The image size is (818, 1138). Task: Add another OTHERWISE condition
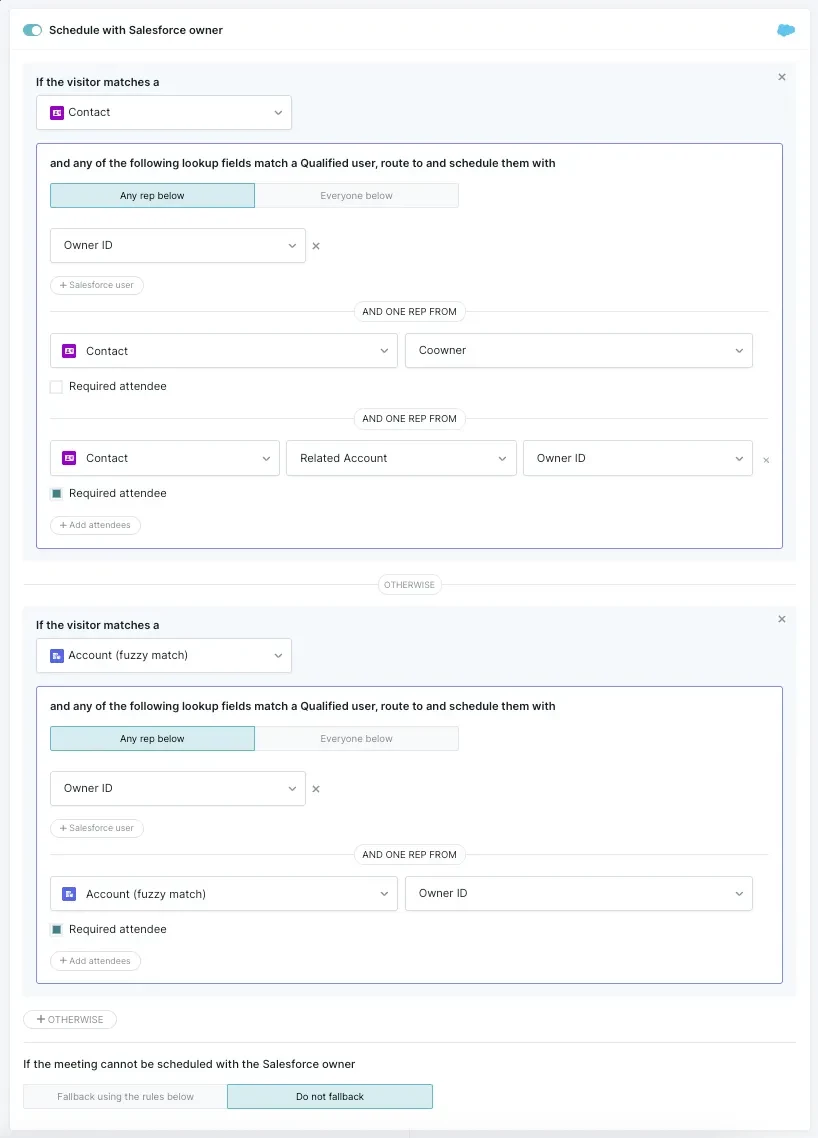[70, 1020]
